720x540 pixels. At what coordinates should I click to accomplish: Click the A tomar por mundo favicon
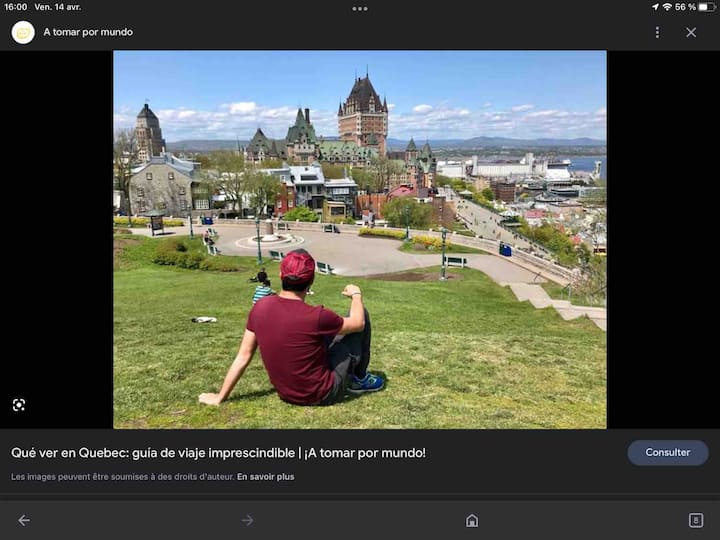click(x=22, y=32)
